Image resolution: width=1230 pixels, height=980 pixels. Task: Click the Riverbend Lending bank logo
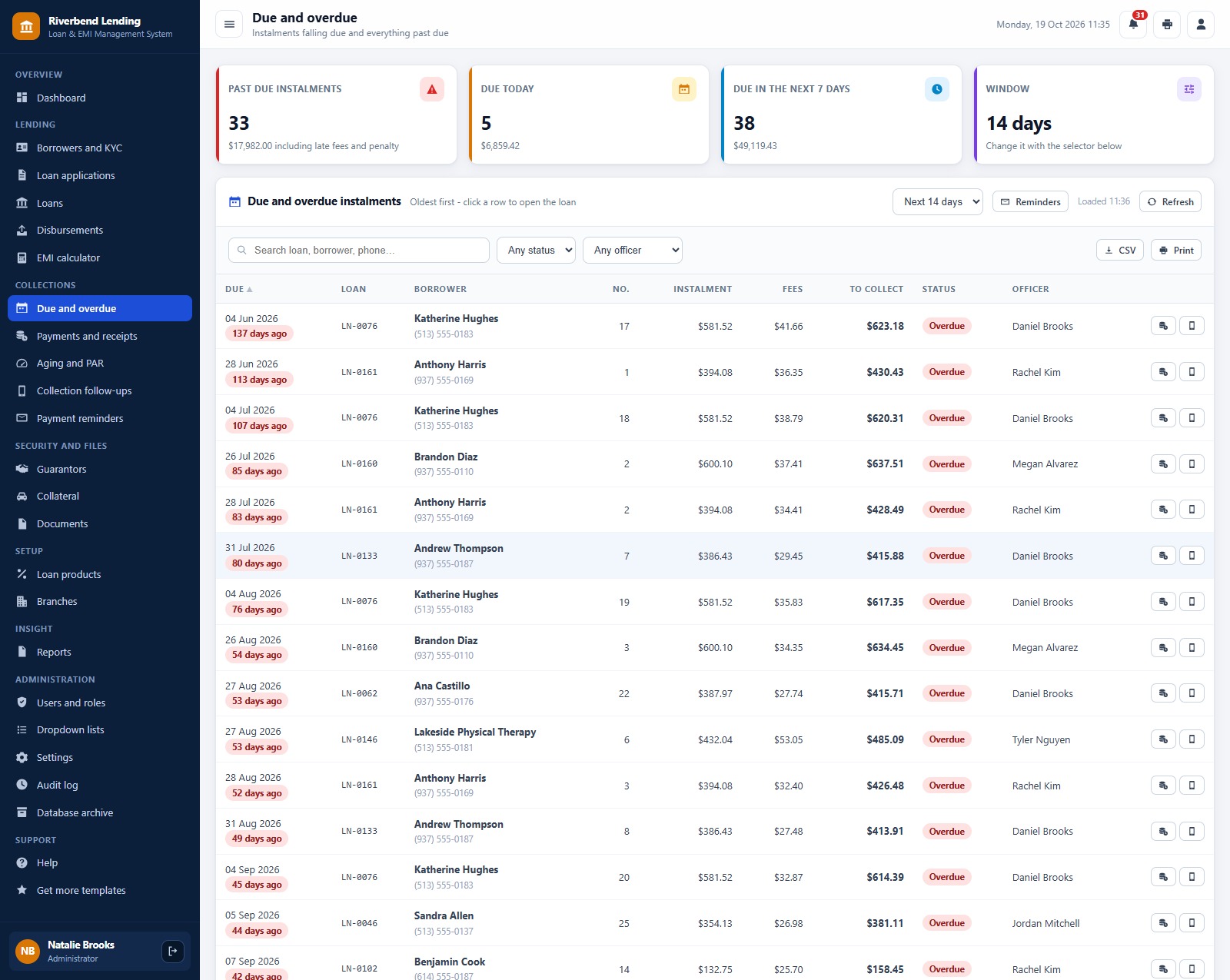click(26, 26)
